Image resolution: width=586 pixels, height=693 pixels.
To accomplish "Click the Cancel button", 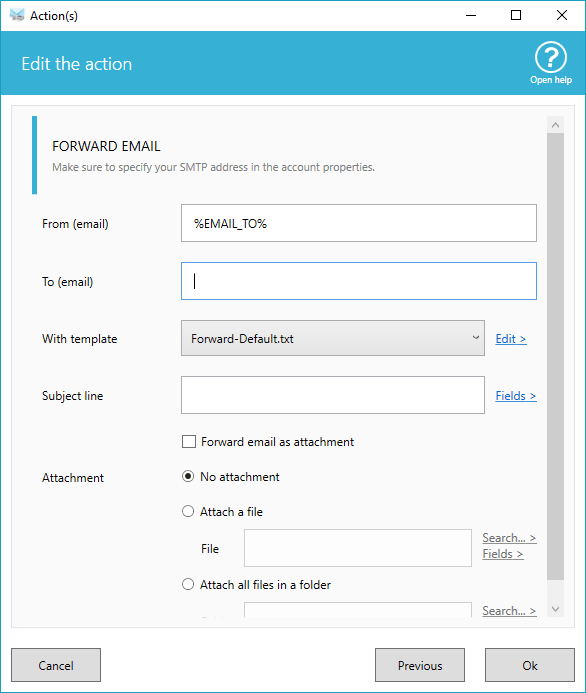I will (x=56, y=665).
